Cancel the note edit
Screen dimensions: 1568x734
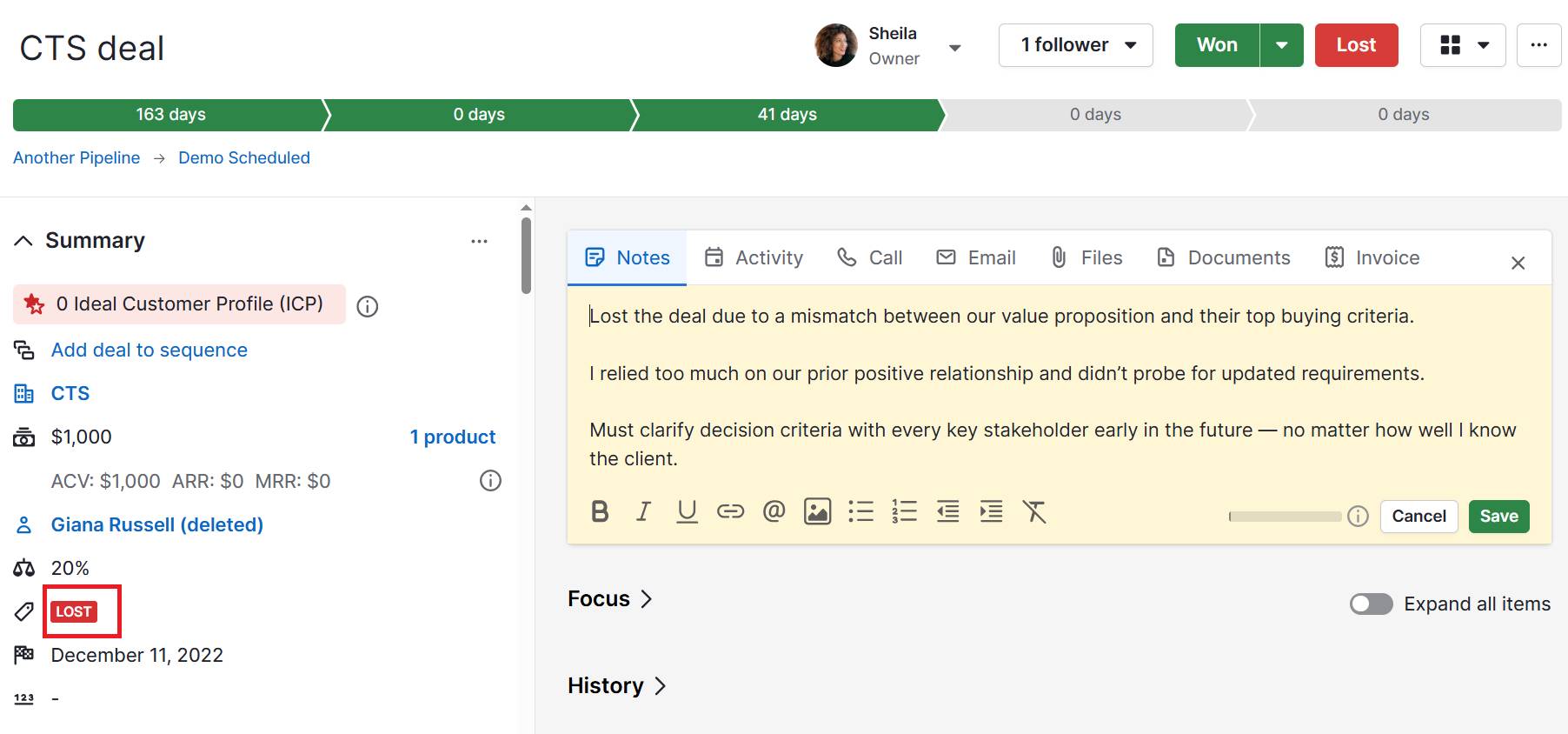1419,517
